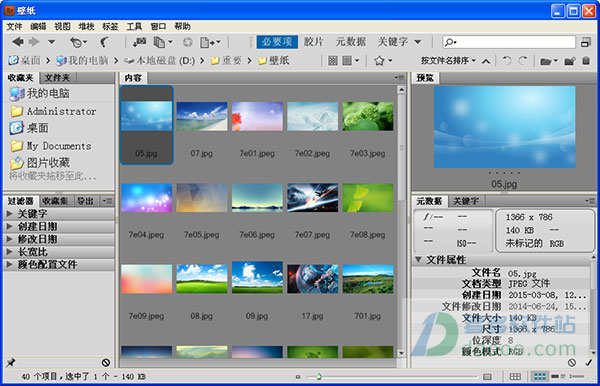The width and height of the screenshot is (600, 386).
Task: Click the delete trash can icon
Action: pyautogui.click(x=586, y=60)
